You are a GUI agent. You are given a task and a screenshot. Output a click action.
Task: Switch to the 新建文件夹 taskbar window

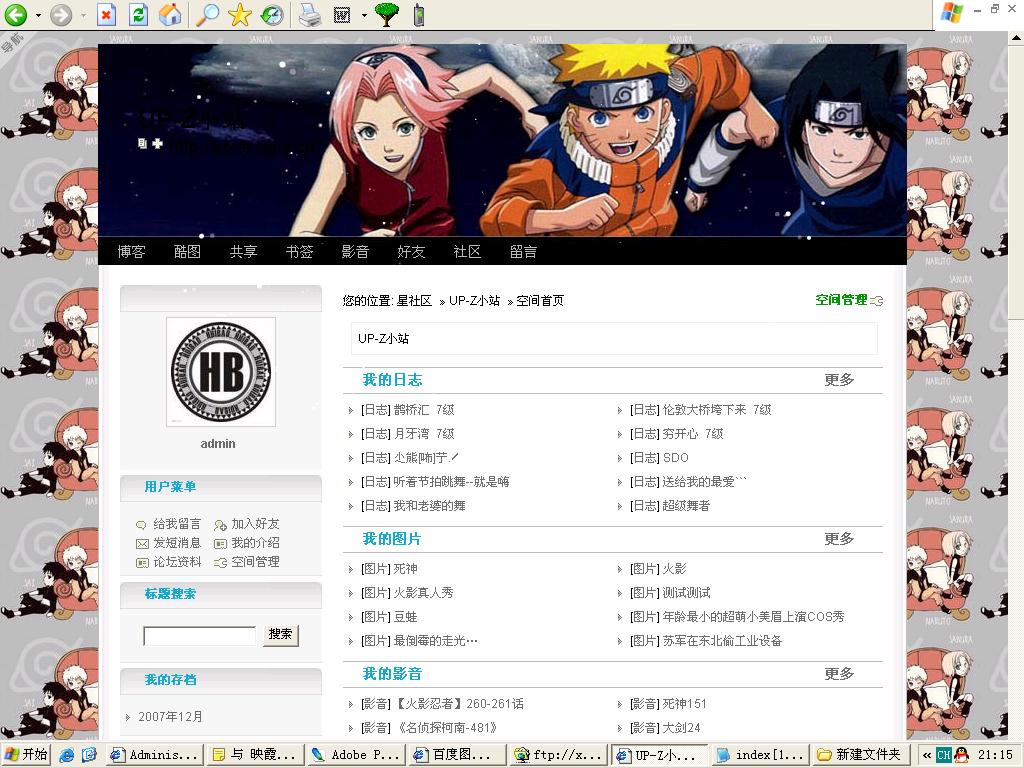[x=859, y=755]
